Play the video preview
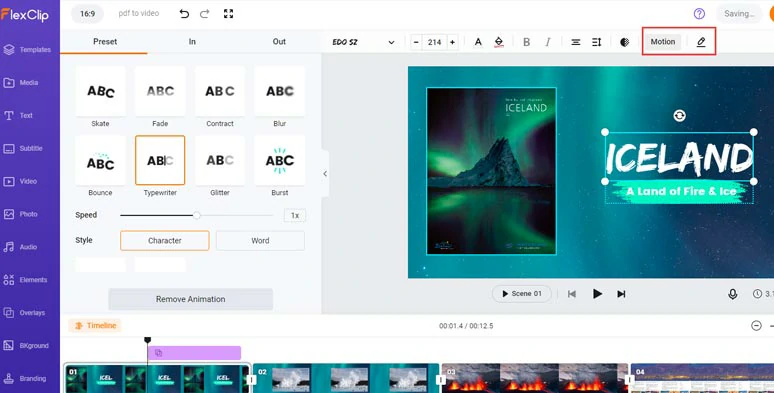Screen dimensions: 774x393 [x=597, y=294]
